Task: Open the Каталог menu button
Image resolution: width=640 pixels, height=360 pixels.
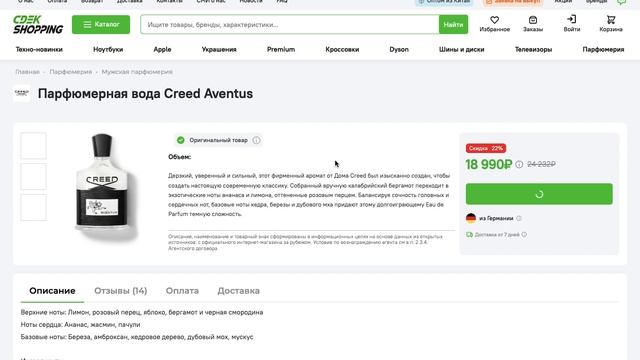Action: (101, 24)
